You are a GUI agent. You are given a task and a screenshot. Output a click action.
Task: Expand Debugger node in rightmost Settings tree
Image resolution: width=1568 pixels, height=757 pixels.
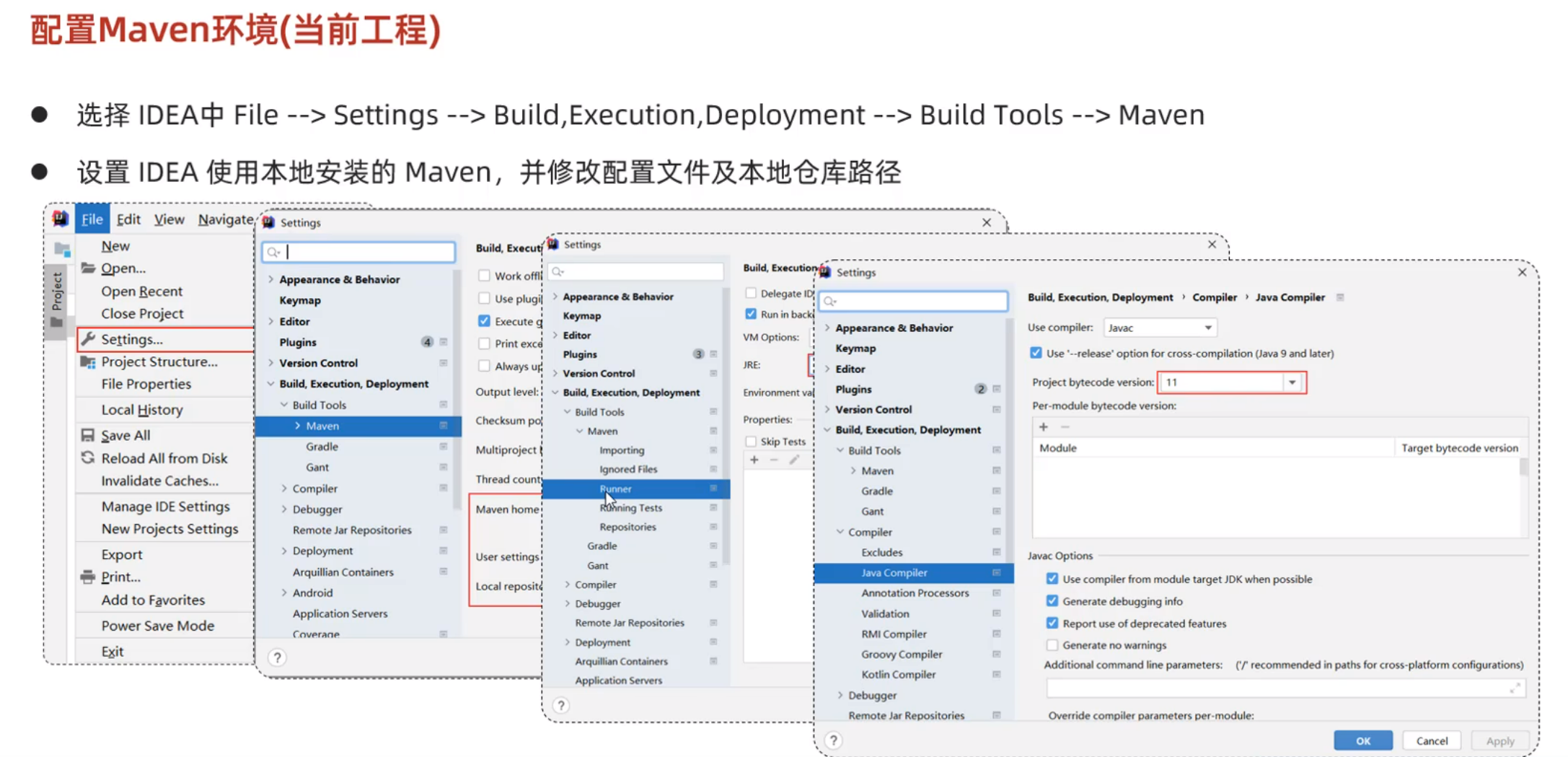coord(840,695)
